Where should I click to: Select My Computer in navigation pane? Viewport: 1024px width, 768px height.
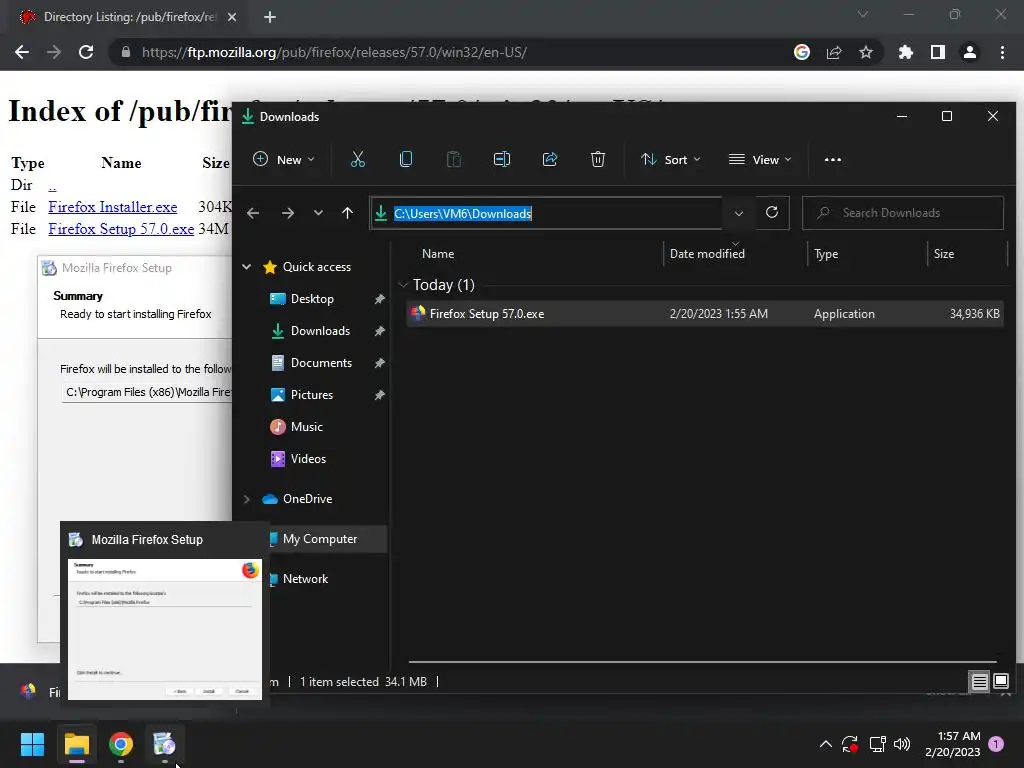[x=320, y=539]
